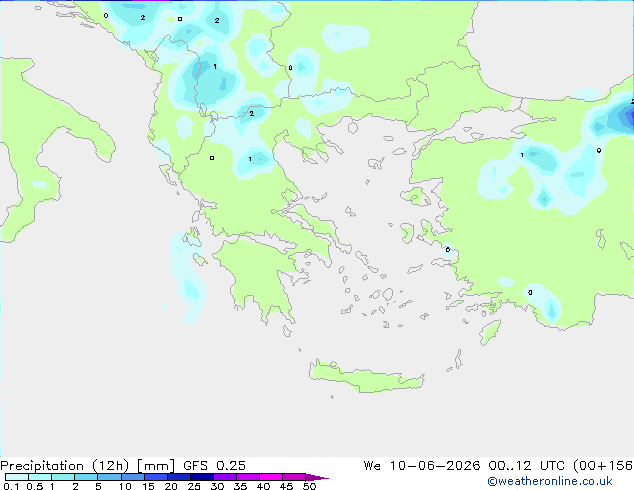Pick the 30–35 mm legend swatch
This screenshot has height=490, width=634.
coord(225,477)
